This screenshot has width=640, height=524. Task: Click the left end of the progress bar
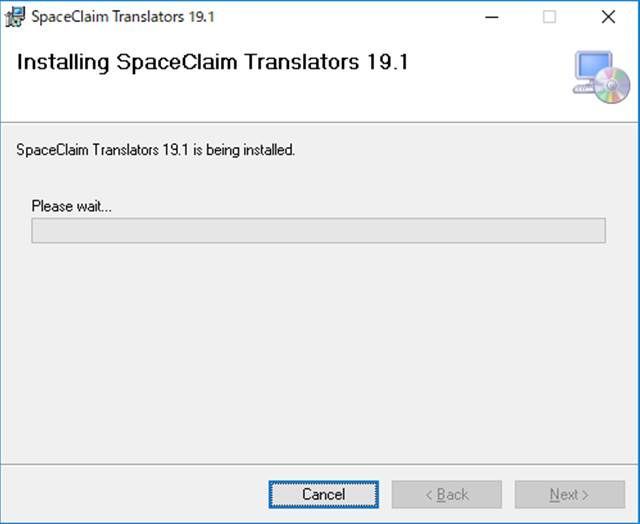click(x=38, y=231)
